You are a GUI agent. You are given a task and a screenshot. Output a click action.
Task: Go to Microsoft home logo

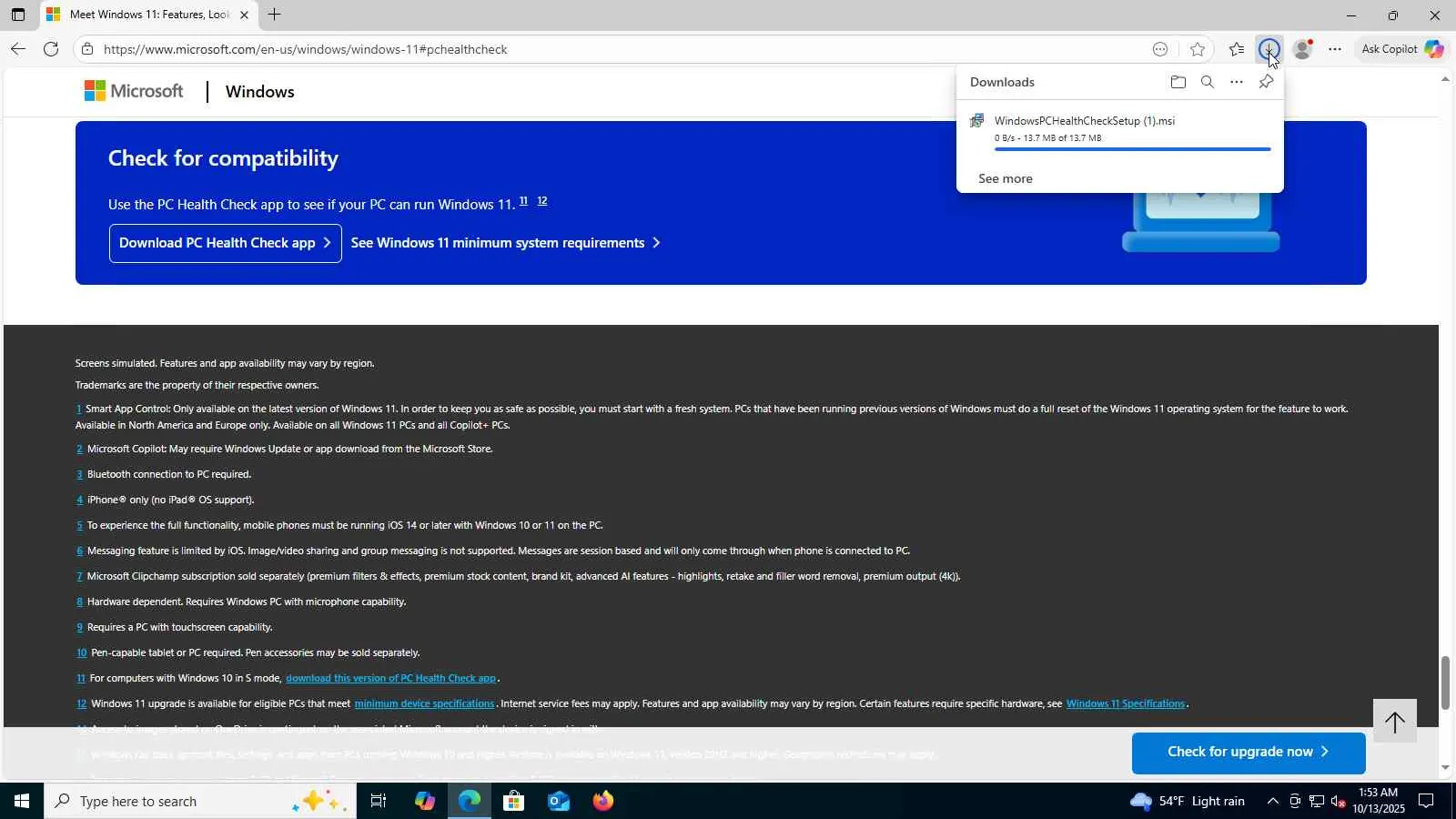click(134, 91)
